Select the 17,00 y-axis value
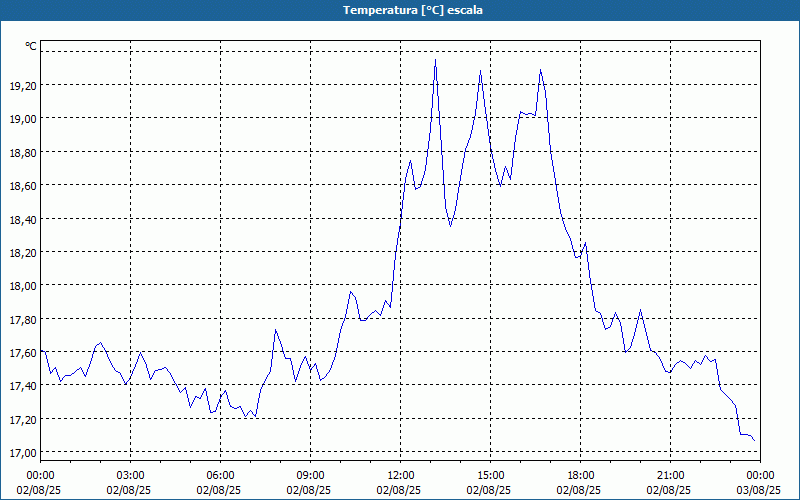Image resolution: width=800 pixels, height=500 pixels. pyautogui.click(x=23, y=453)
